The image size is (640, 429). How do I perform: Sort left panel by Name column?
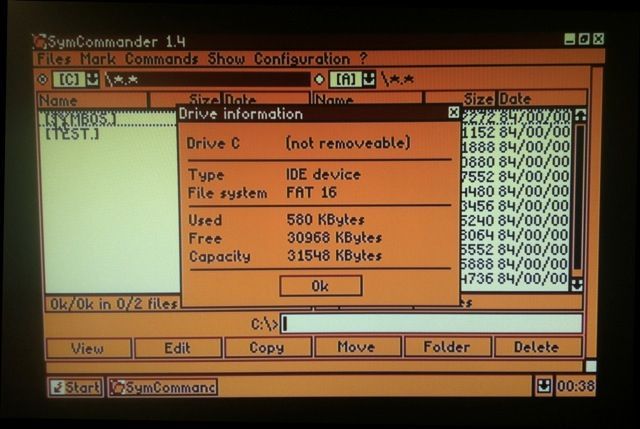[x=93, y=100]
